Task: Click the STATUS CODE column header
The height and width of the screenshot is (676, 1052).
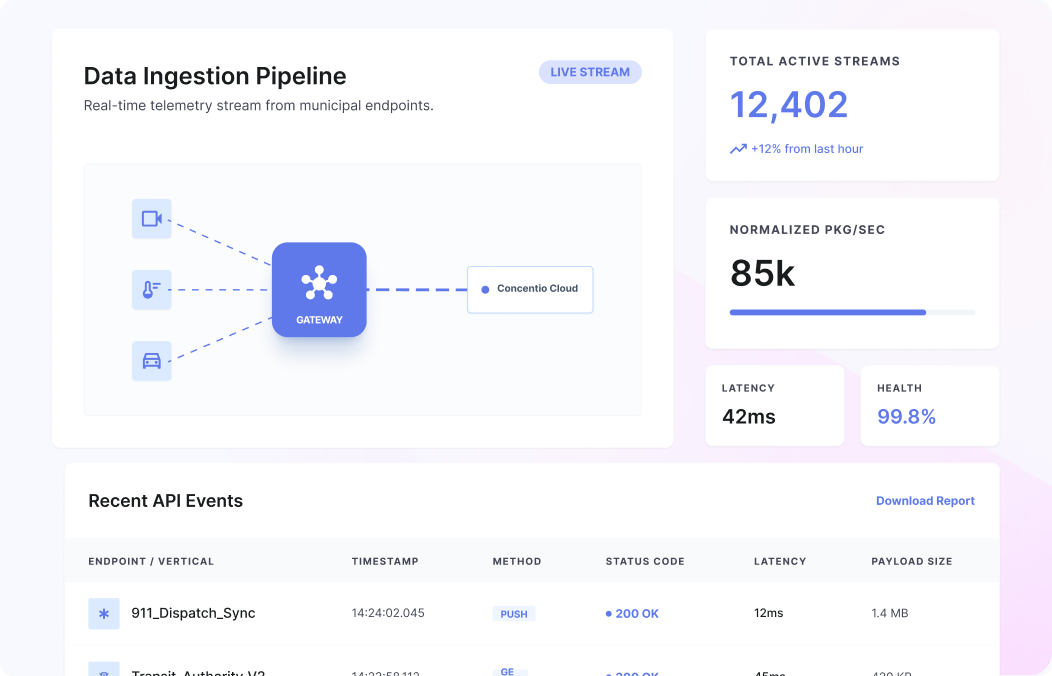Action: coord(644,561)
